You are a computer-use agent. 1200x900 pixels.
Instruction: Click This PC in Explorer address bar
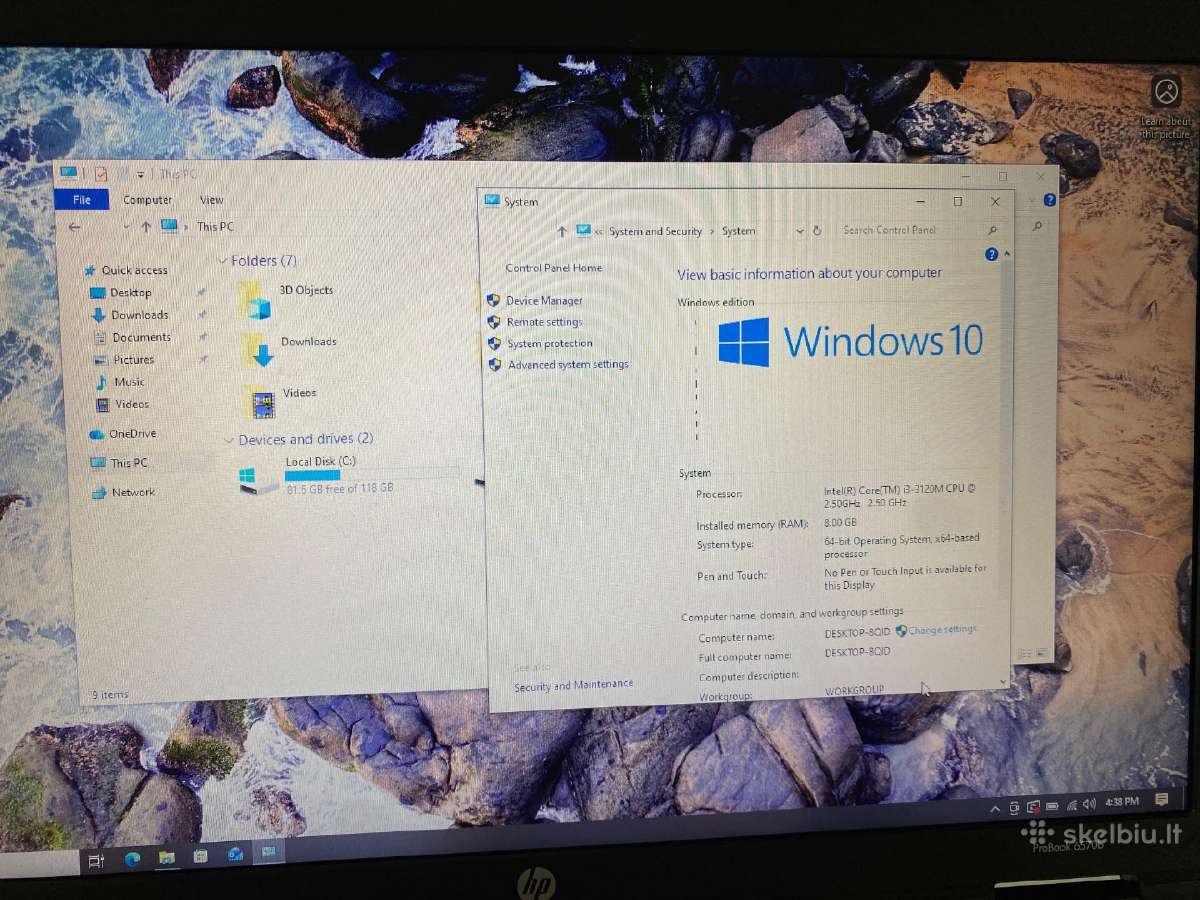pyautogui.click(x=215, y=227)
